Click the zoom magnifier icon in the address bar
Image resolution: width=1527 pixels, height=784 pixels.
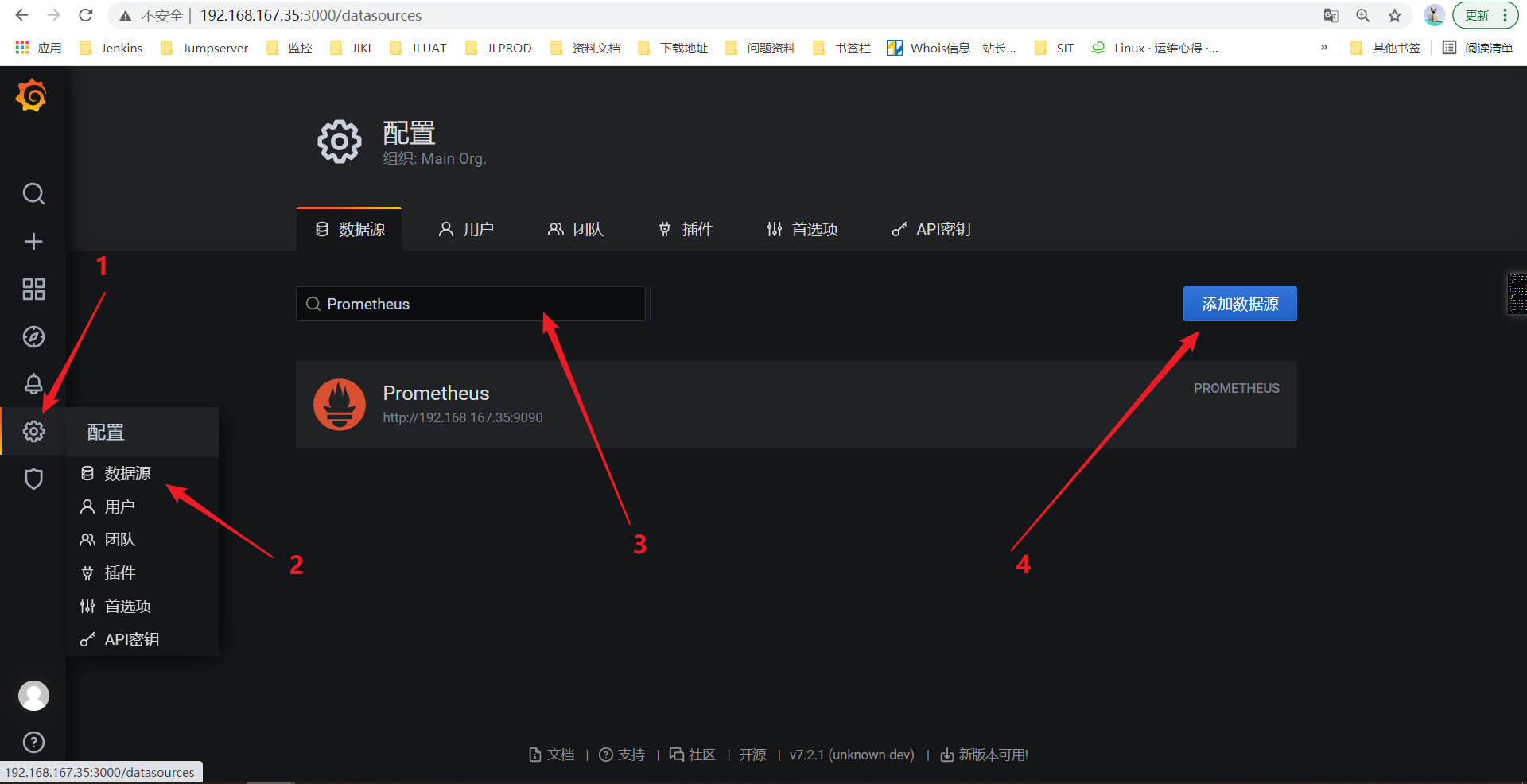pyautogui.click(x=1362, y=15)
